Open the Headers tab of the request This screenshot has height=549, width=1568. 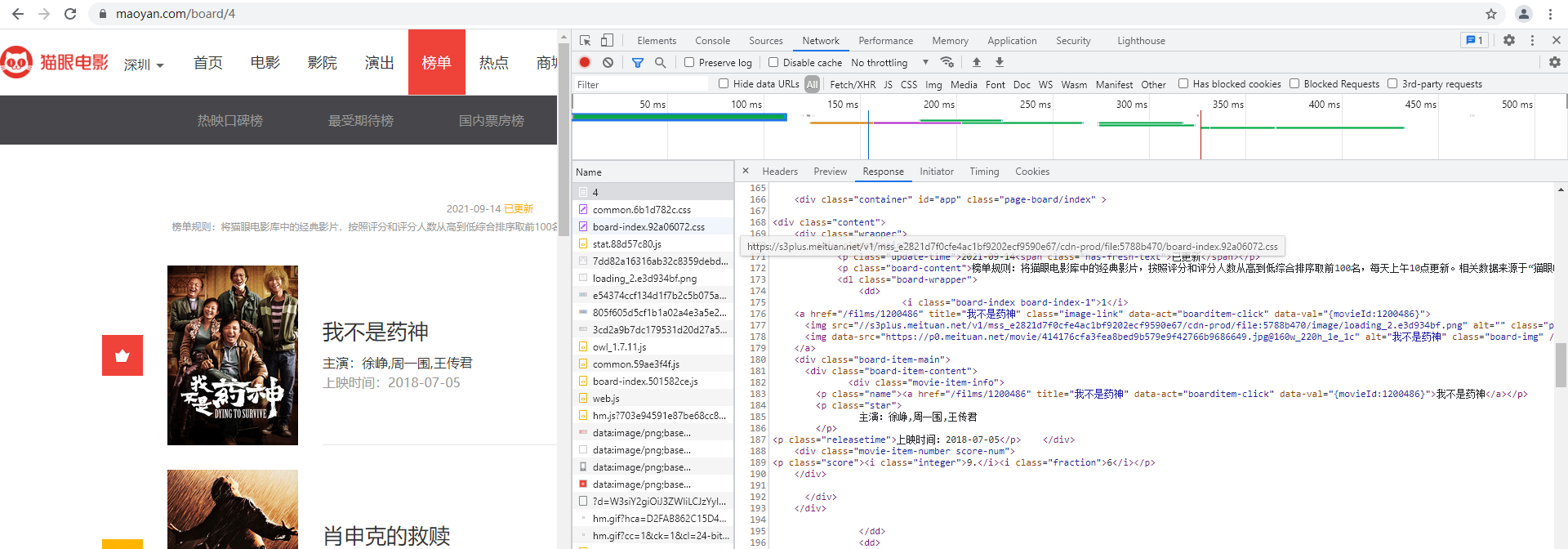pyautogui.click(x=780, y=171)
